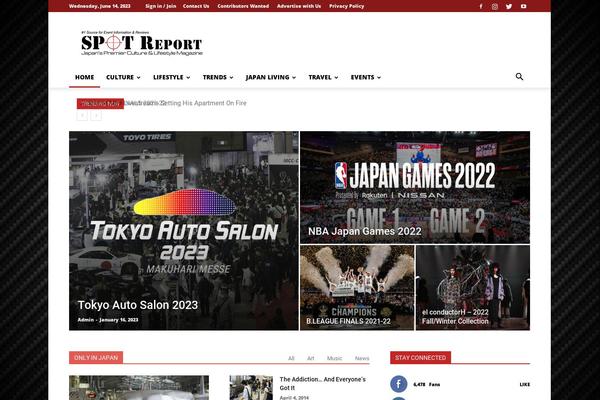Open the Instagram icon in top bar
The width and height of the screenshot is (600, 400).
click(495, 7)
